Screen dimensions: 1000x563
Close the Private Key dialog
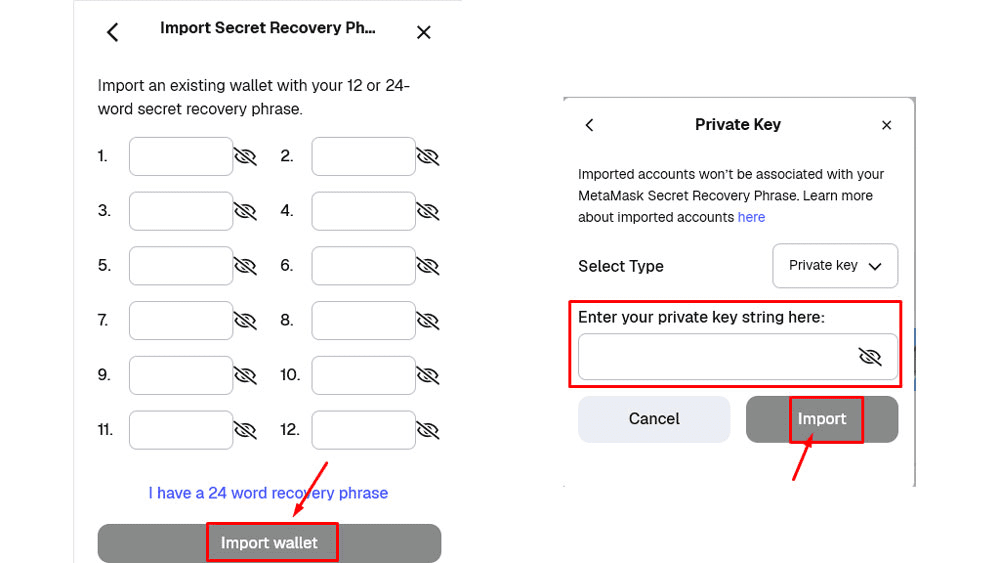pos(886,125)
